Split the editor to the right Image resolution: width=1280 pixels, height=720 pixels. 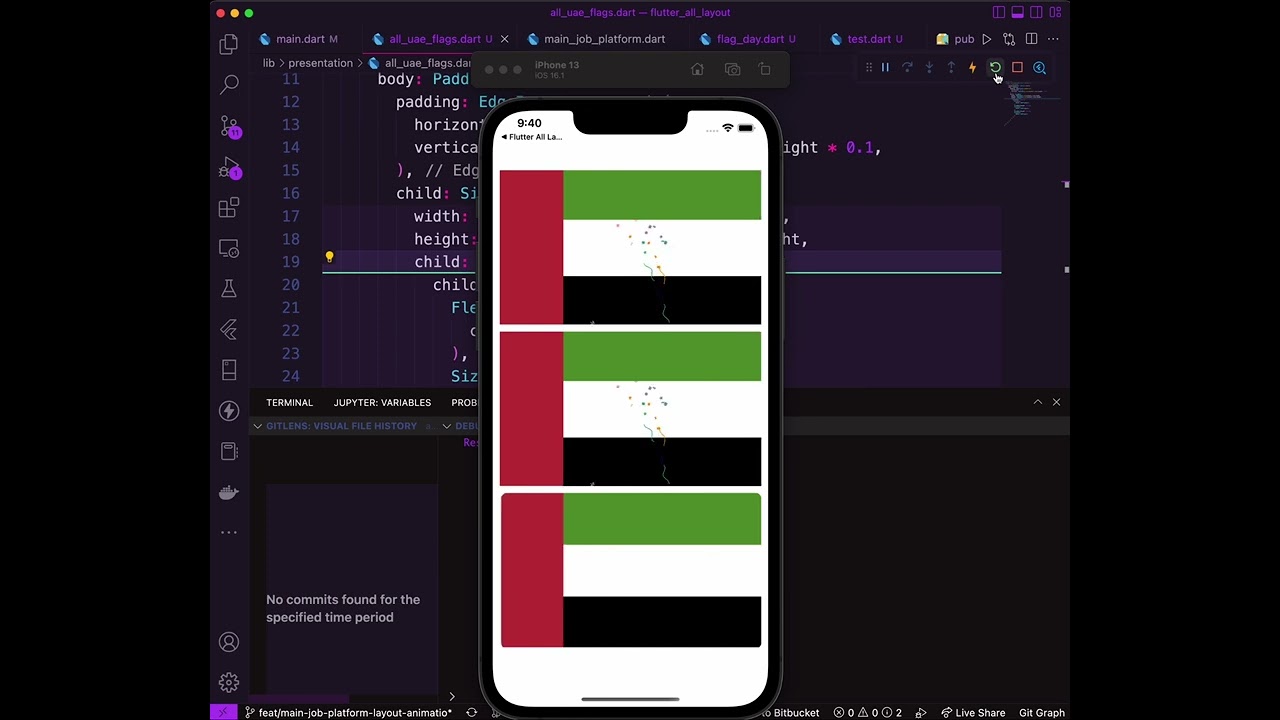pos(1031,39)
